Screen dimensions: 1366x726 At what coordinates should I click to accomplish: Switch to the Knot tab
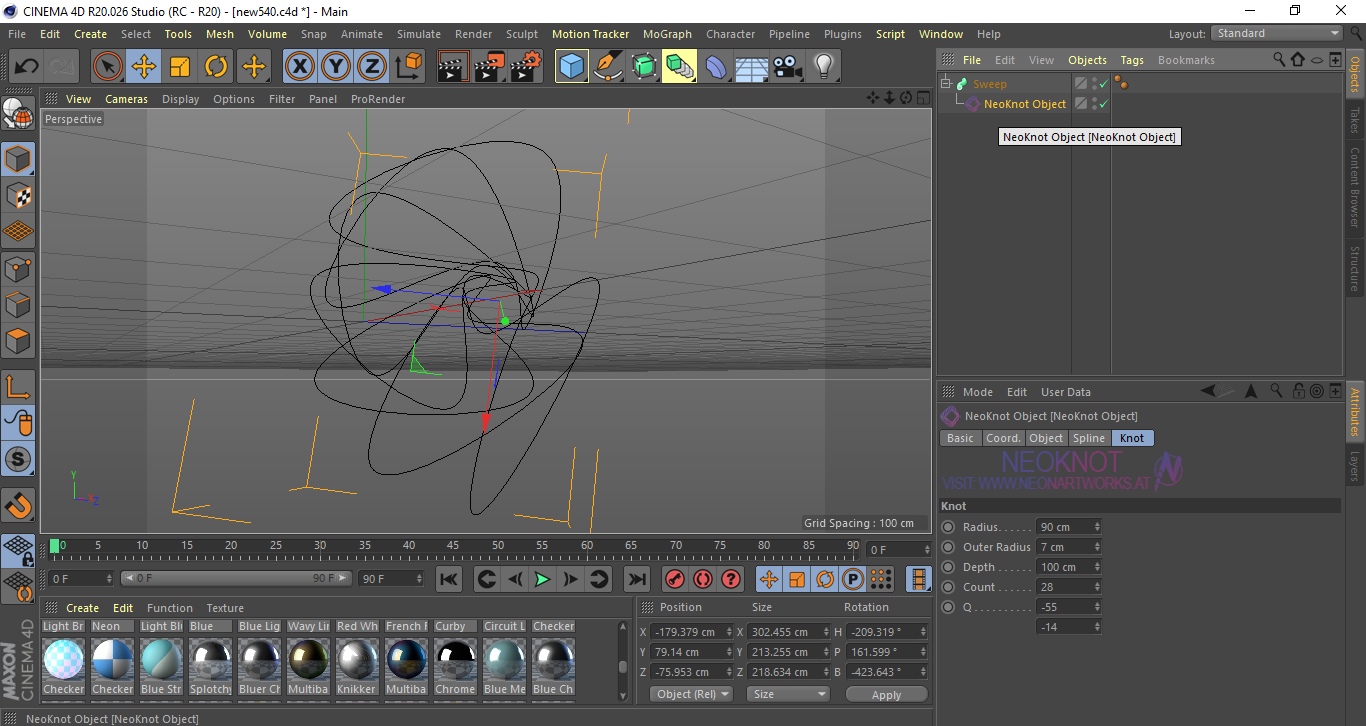(1132, 438)
